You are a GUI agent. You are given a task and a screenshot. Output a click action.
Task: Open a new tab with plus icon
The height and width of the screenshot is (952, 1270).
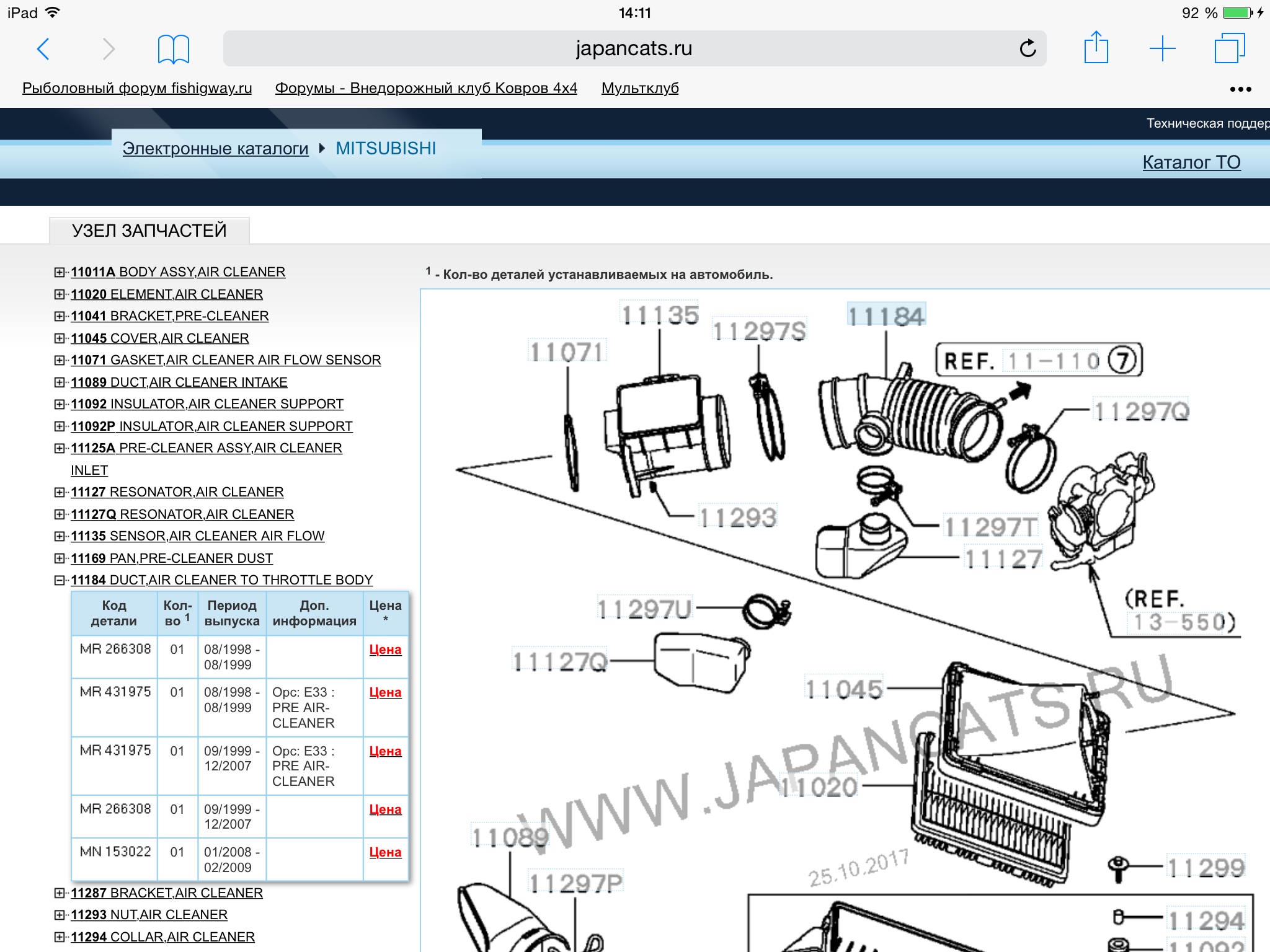tap(1162, 48)
